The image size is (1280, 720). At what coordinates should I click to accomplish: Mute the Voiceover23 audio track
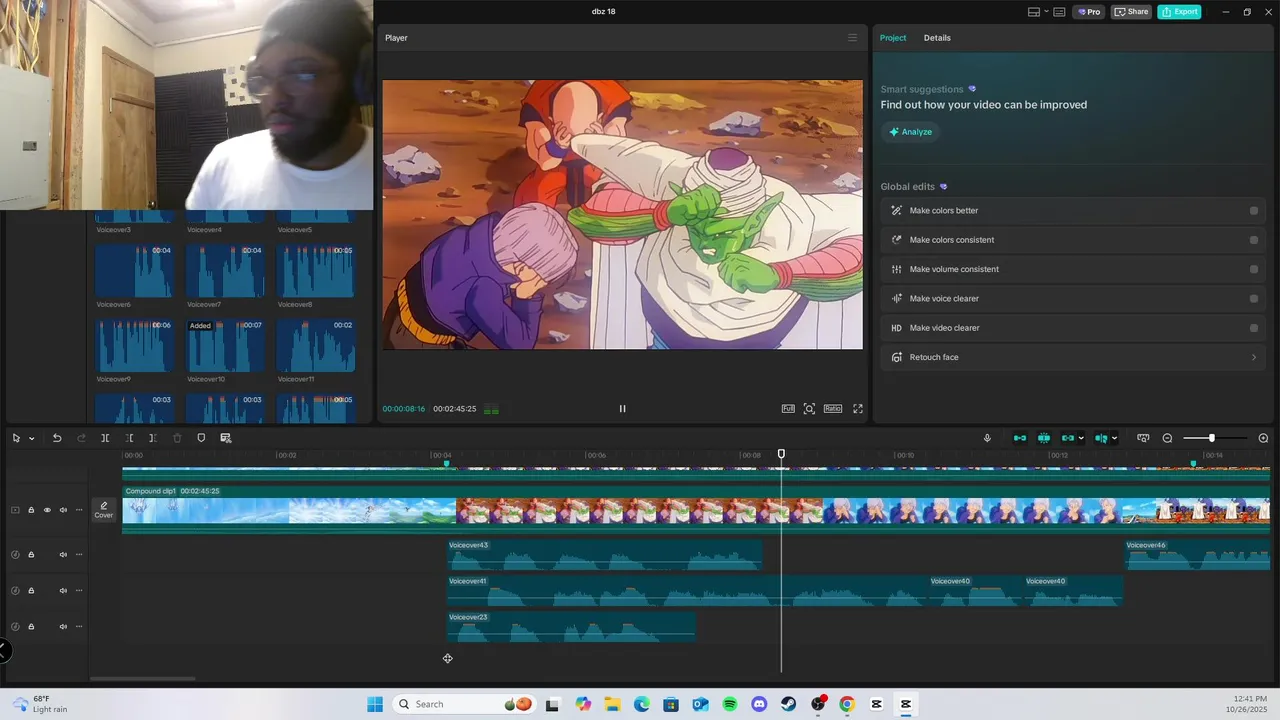pos(63,627)
